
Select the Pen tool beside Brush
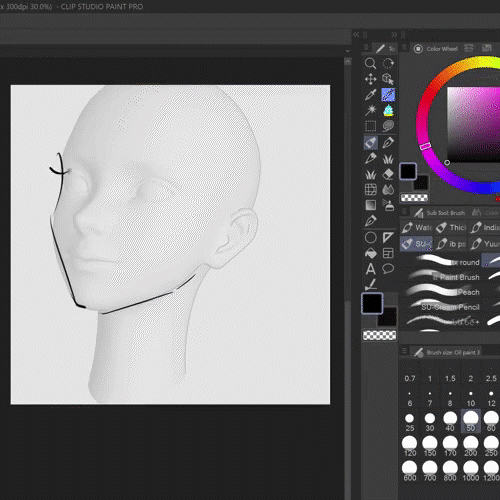tap(388, 143)
